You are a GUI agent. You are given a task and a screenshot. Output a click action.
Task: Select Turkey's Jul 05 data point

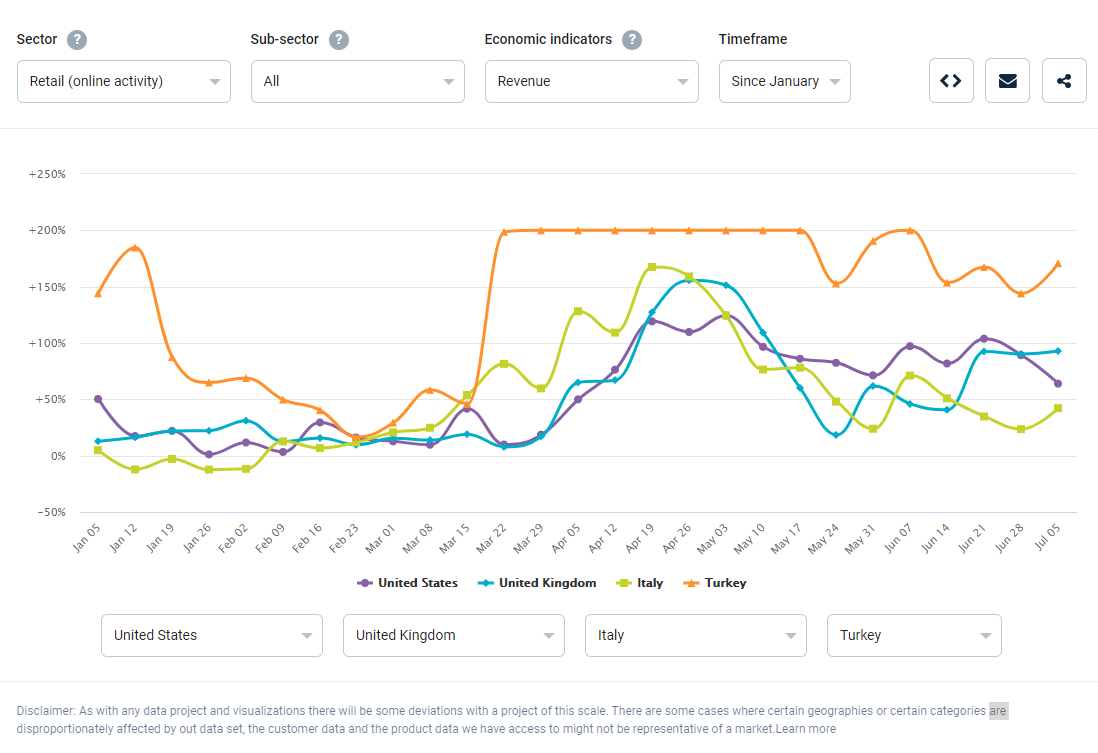click(x=1058, y=264)
